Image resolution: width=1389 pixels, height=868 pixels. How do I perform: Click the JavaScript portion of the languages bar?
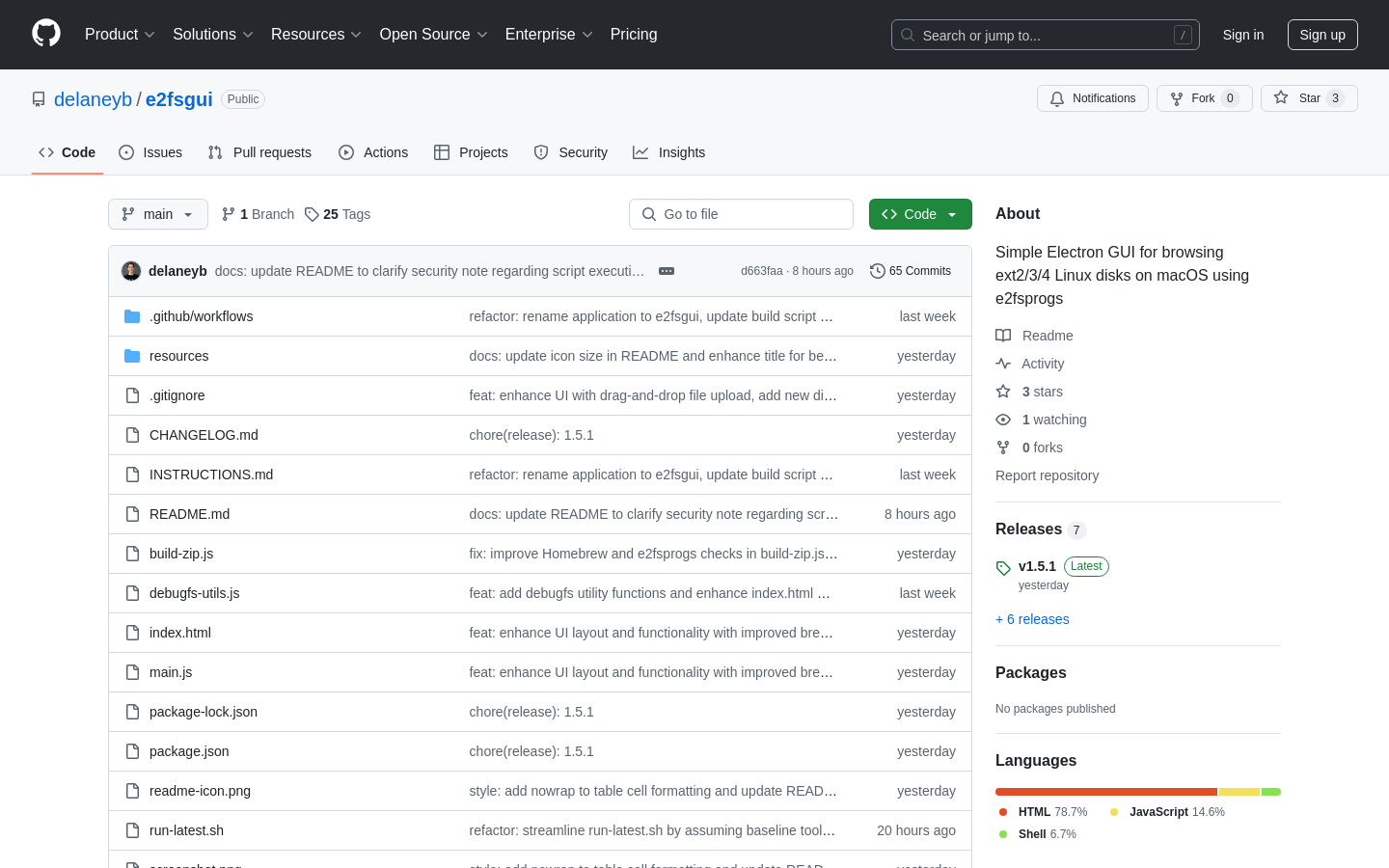click(1239, 792)
